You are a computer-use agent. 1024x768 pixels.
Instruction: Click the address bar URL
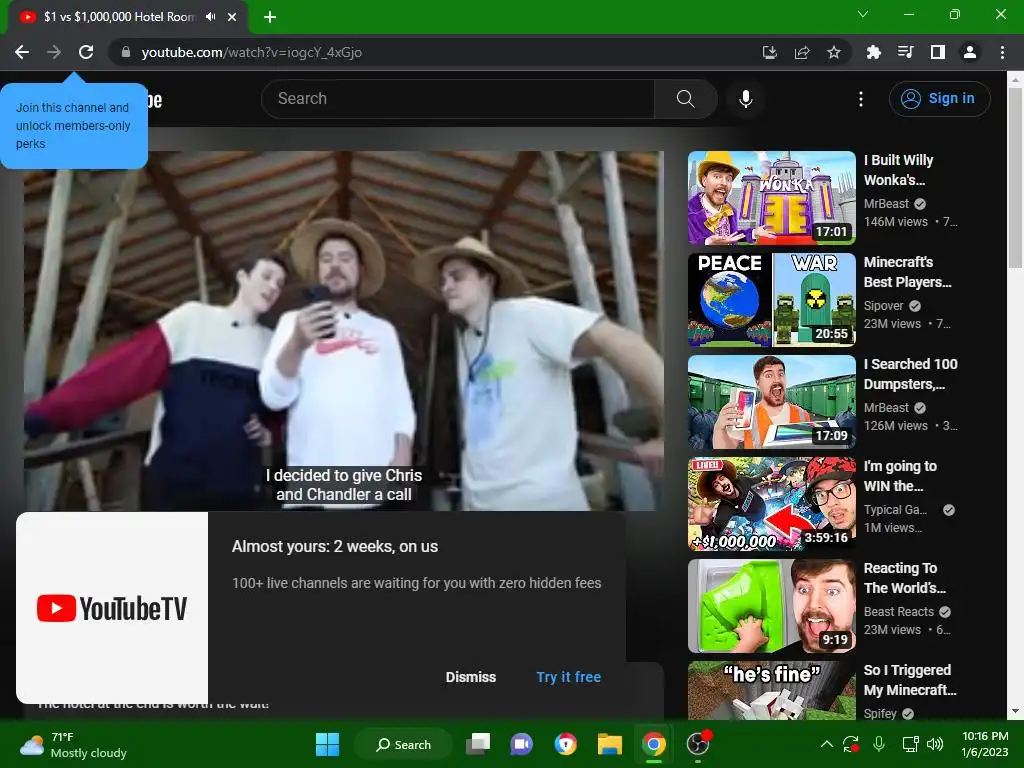point(251,52)
